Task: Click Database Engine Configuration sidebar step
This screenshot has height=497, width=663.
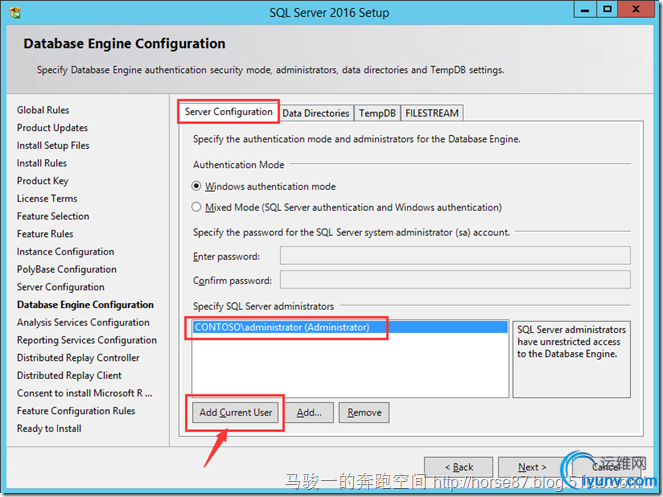Action: [85, 305]
